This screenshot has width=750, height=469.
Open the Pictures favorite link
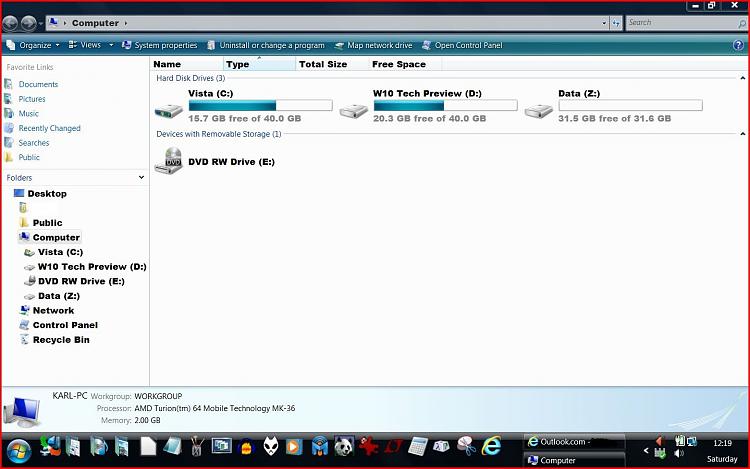(x=32, y=99)
